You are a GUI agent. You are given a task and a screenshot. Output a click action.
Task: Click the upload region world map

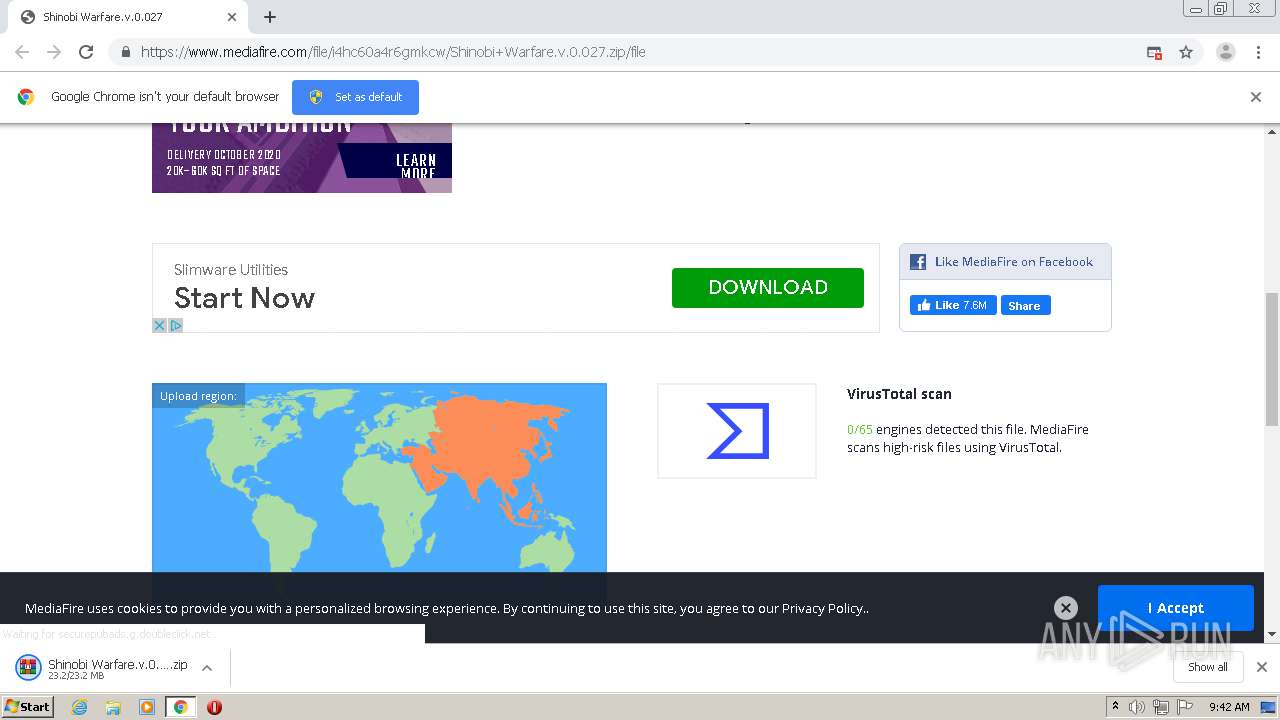point(379,478)
